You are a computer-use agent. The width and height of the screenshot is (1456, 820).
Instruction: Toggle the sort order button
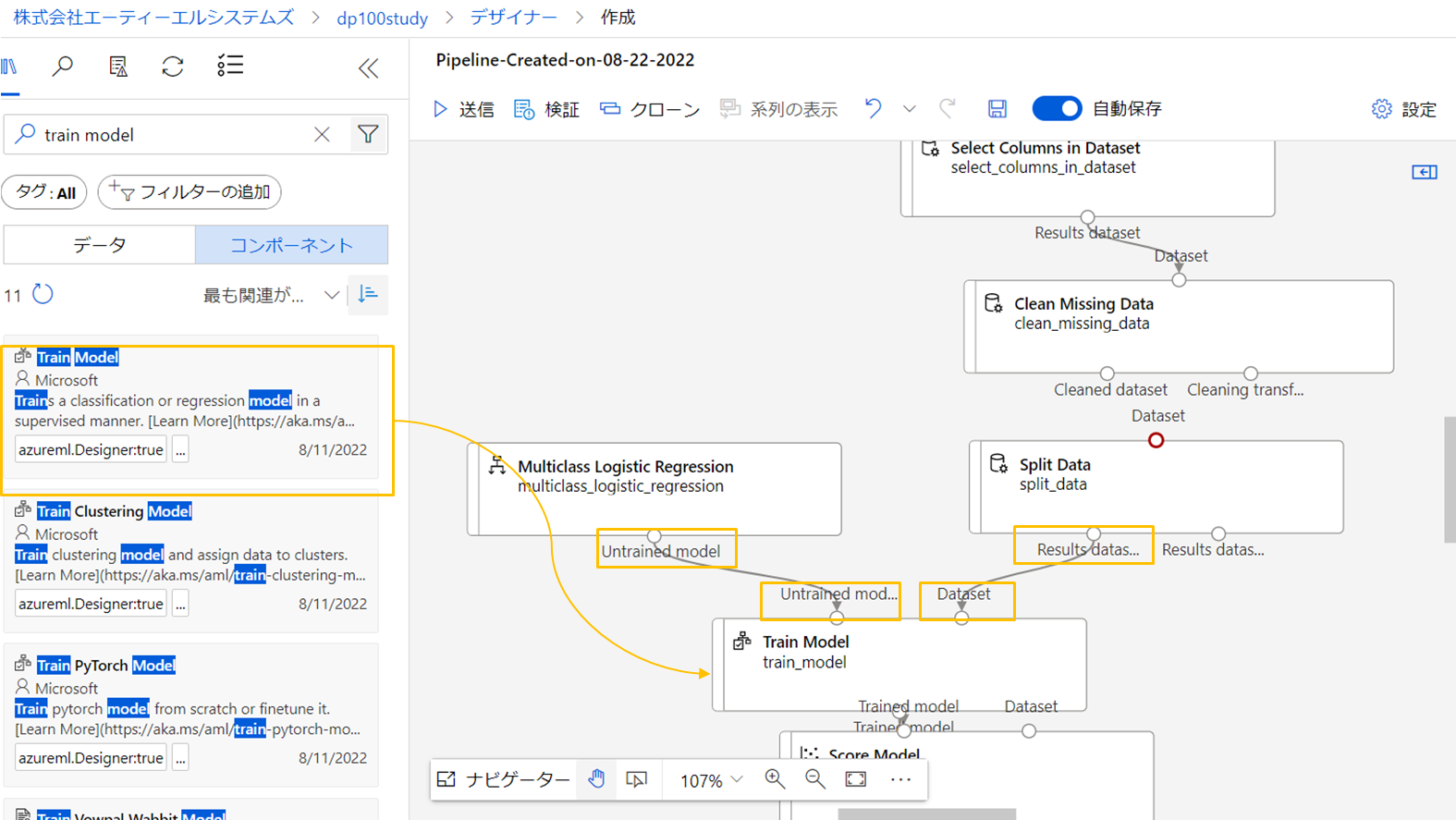click(x=368, y=295)
